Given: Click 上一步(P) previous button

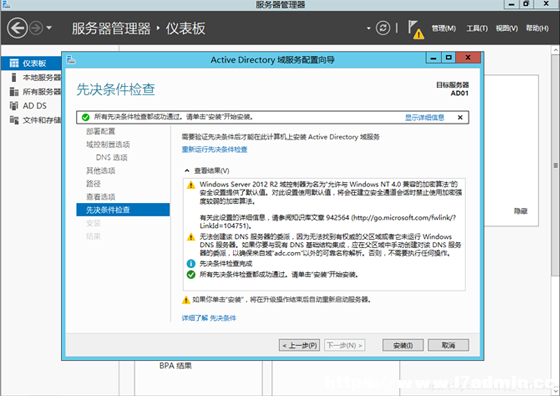Looking at the screenshot, I should point(299,345).
